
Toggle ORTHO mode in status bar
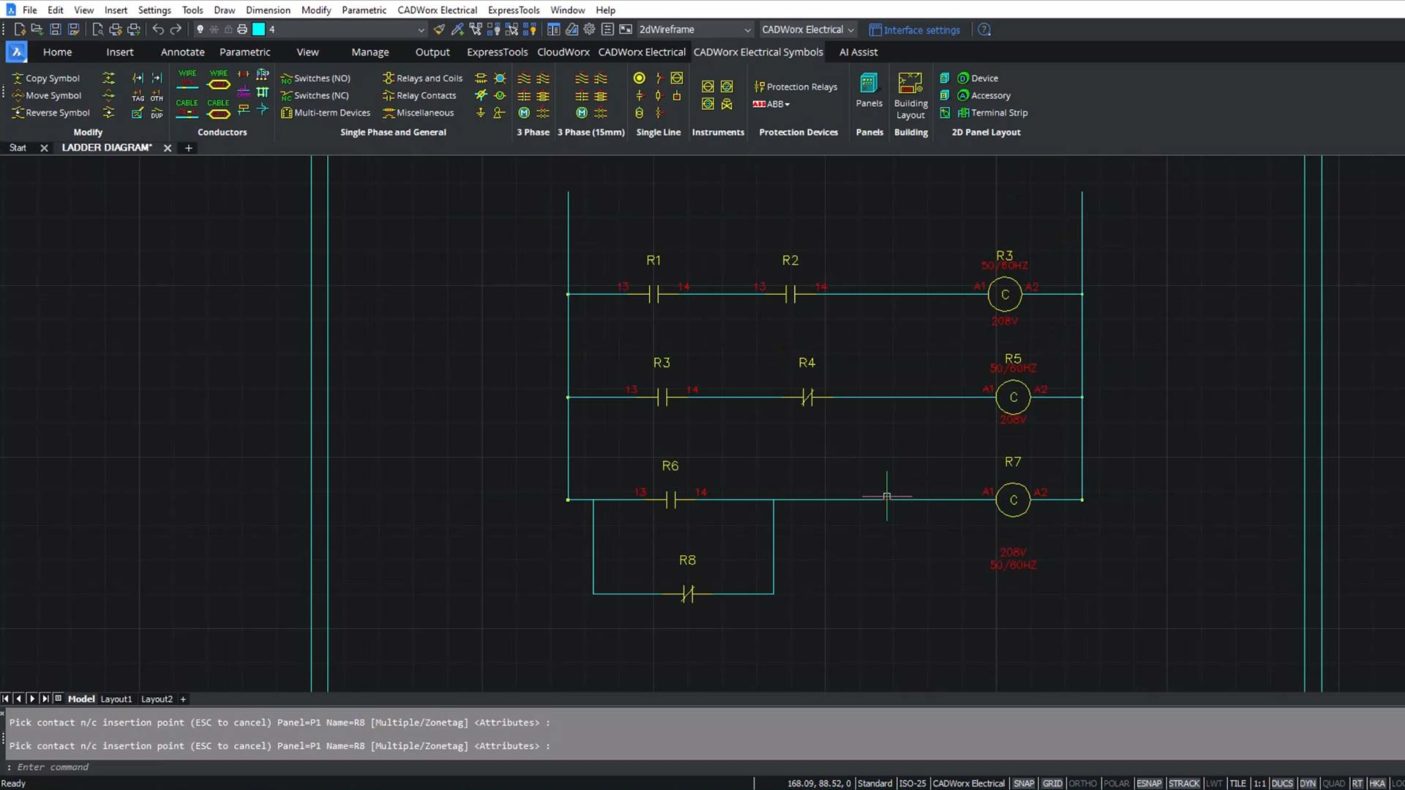point(1082,783)
